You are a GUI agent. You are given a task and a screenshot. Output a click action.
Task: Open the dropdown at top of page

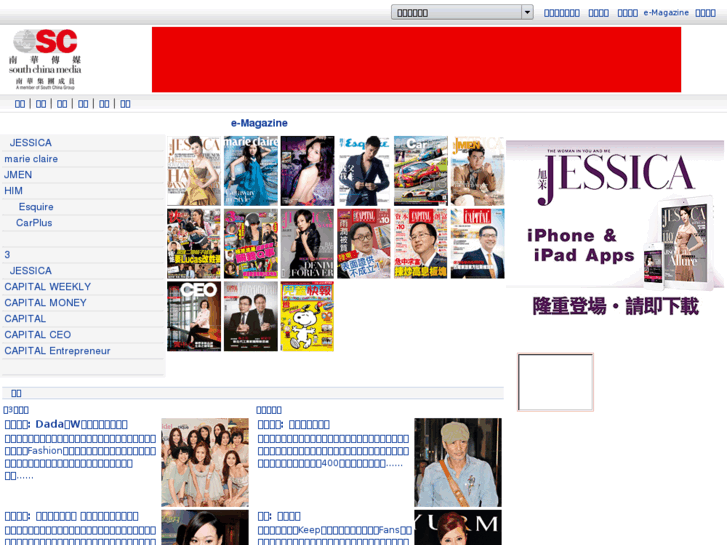tap(462, 12)
